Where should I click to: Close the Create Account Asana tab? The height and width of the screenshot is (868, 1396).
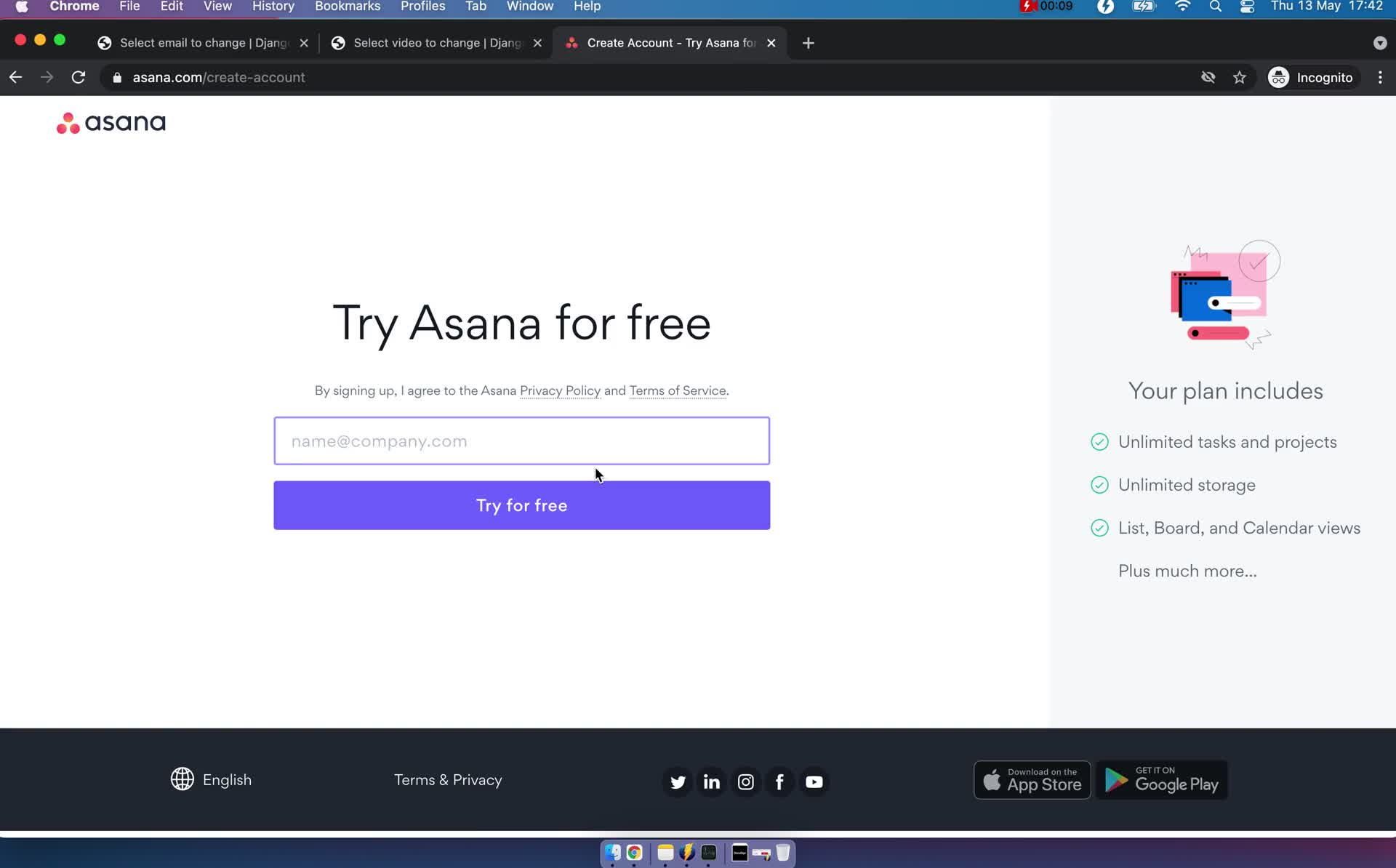pos(771,43)
